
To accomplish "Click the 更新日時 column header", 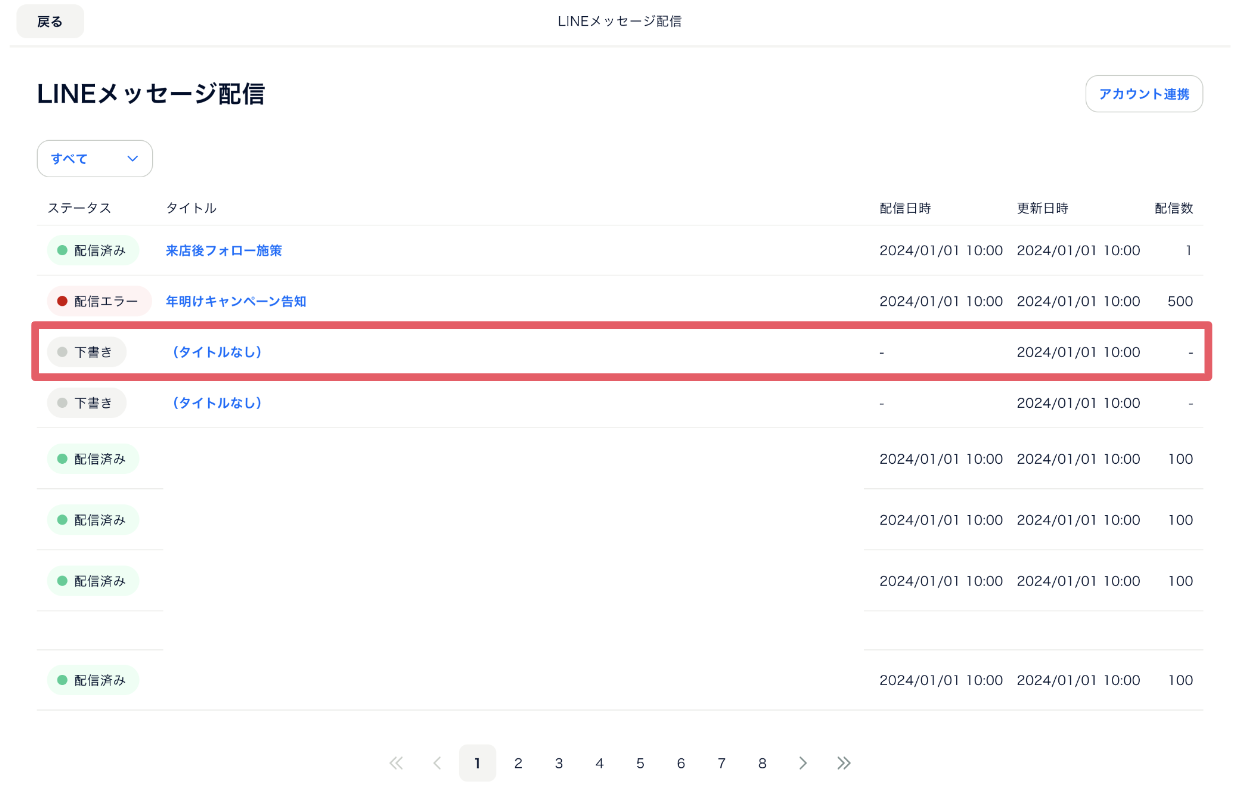I will pyautogui.click(x=1043, y=208).
